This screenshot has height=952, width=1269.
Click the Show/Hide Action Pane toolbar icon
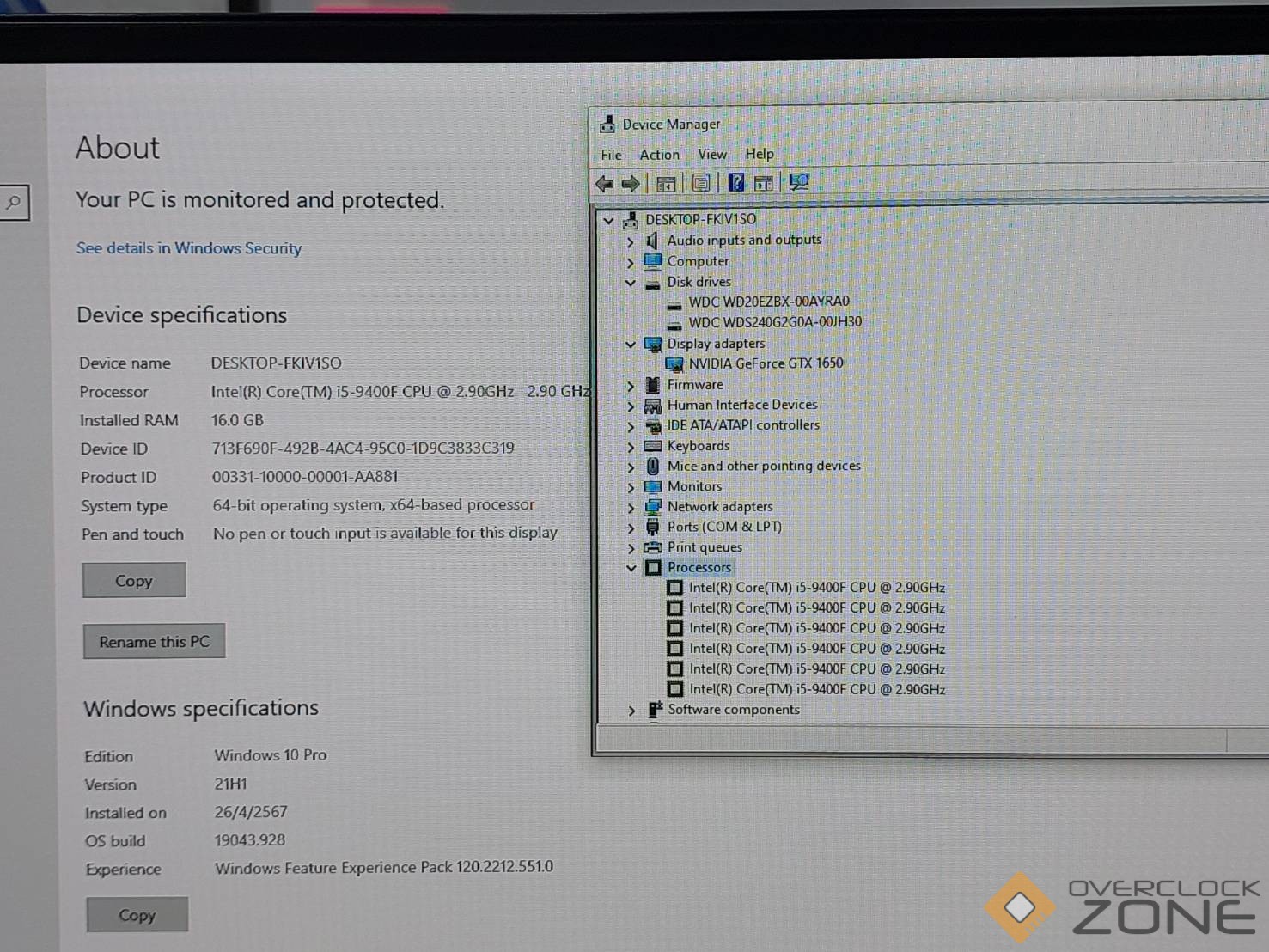click(x=763, y=183)
